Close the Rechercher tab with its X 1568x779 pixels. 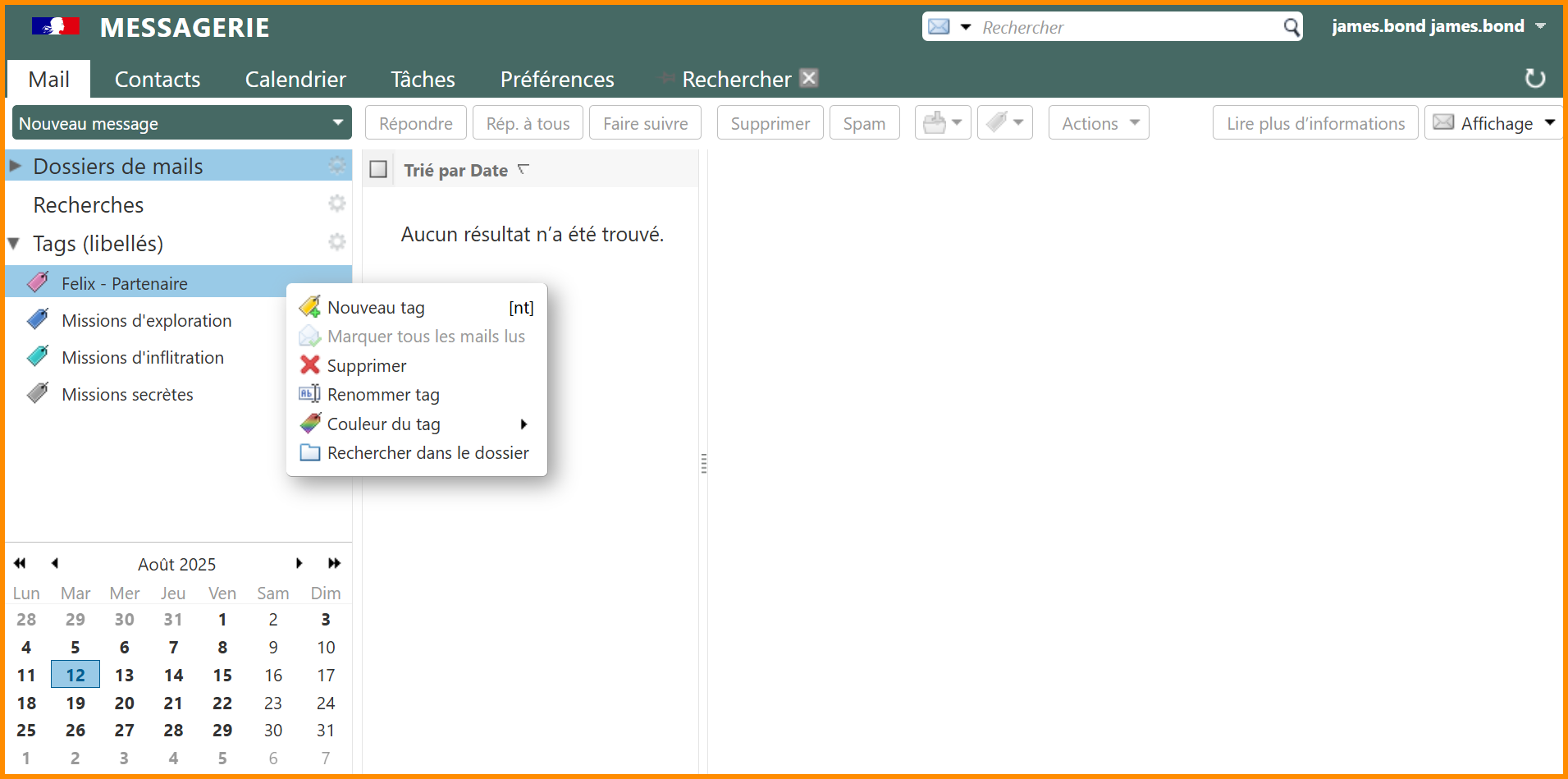click(809, 78)
